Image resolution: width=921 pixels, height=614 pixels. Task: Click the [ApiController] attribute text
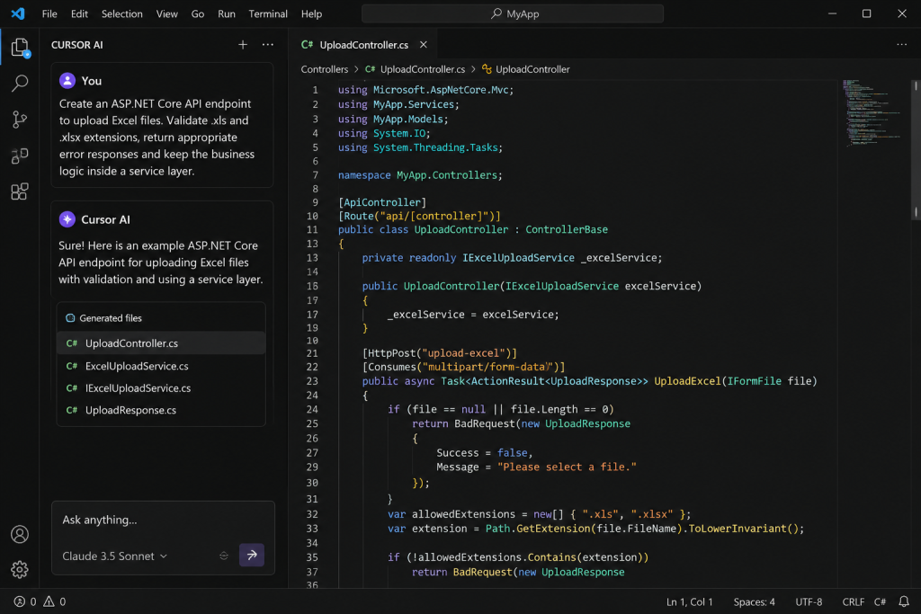[382, 202]
